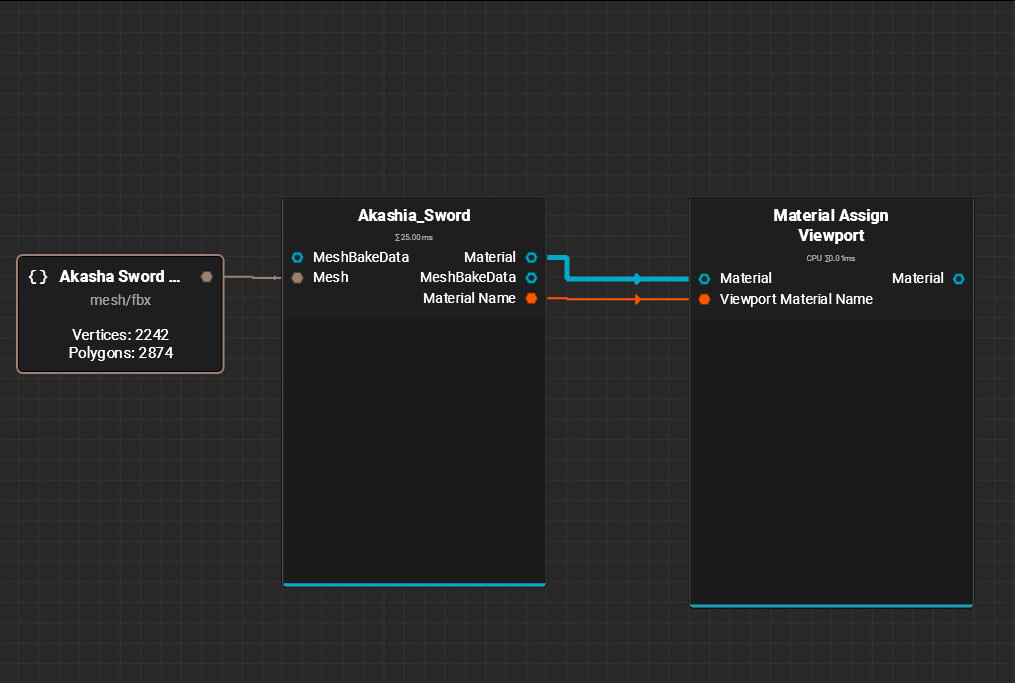1015x683 pixels.
Task: Click the brown mesh connection wire
Action: [x=252, y=277]
